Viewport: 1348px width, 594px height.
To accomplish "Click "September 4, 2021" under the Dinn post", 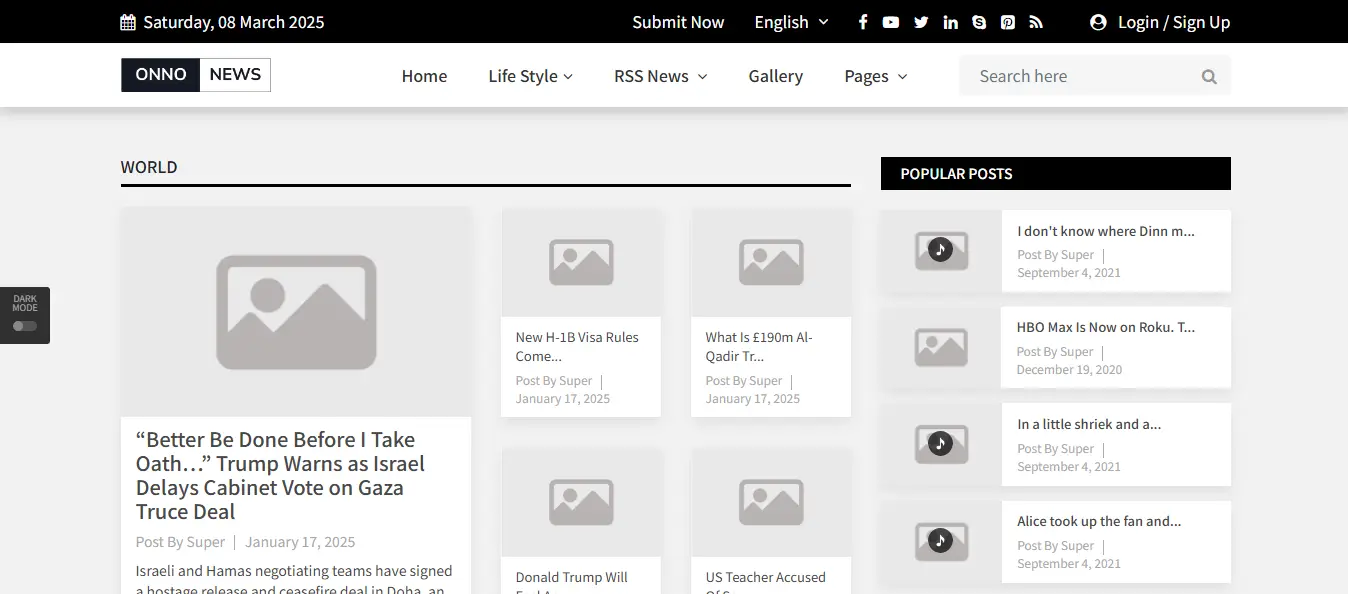I will tap(1069, 273).
